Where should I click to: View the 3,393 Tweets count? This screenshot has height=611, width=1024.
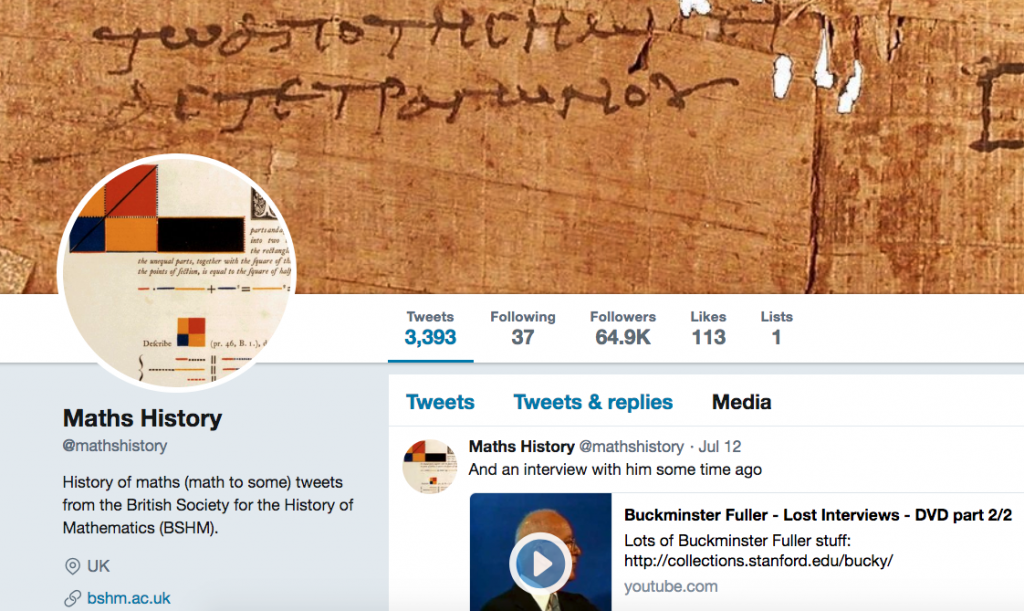click(430, 328)
